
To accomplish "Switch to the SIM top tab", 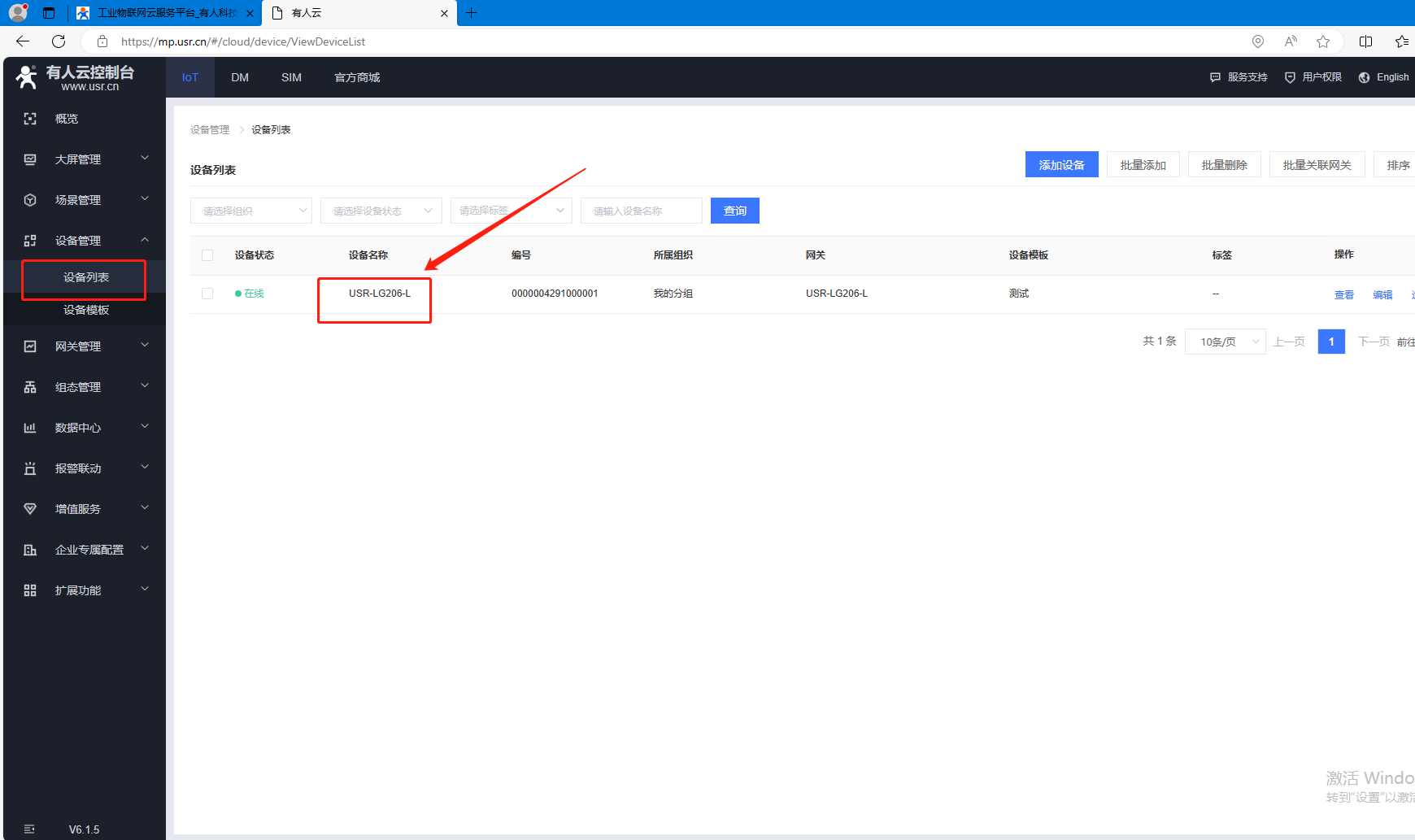I will 291,77.
